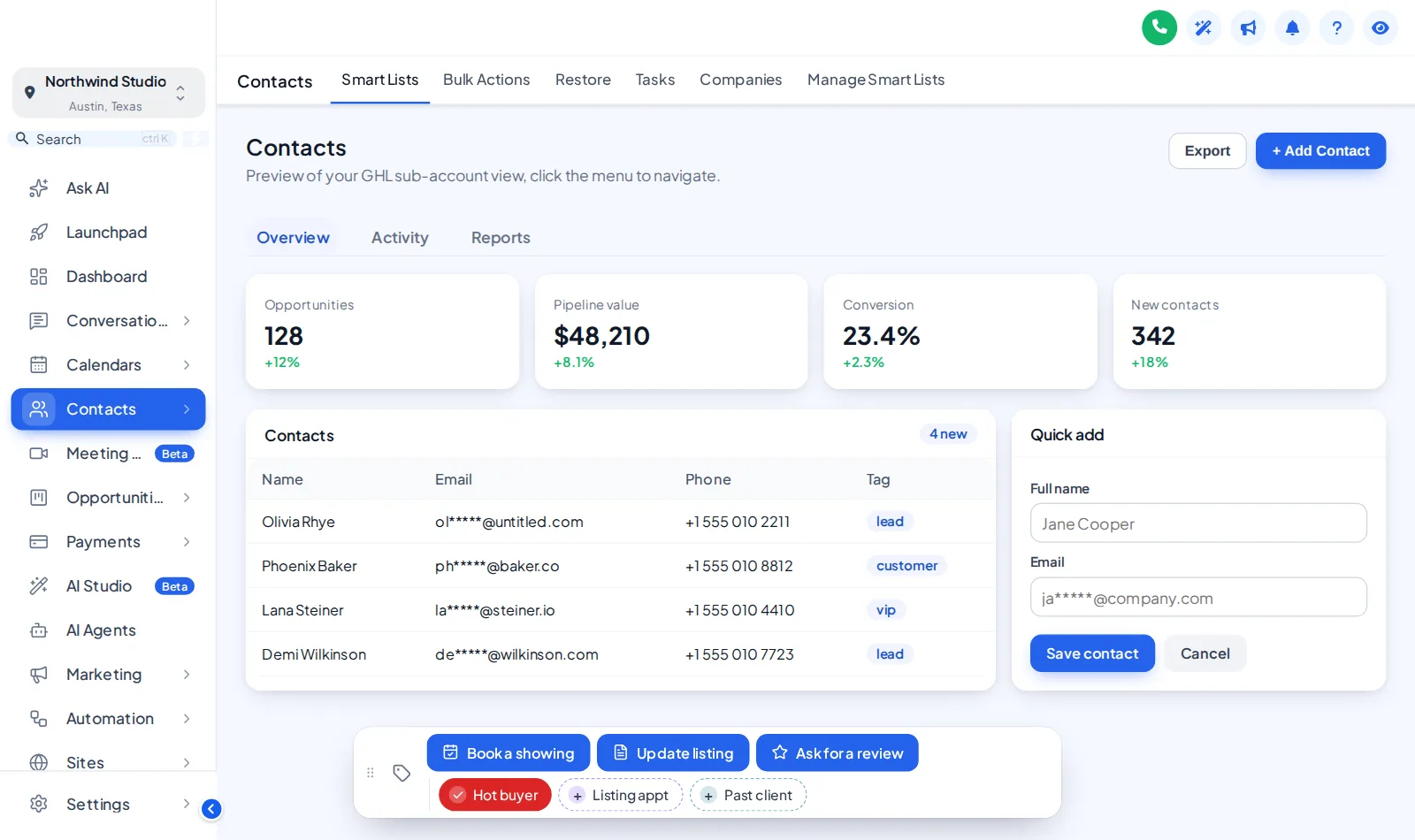This screenshot has height=840, width=1415.
Task: Open the notifications bell
Action: (1292, 27)
